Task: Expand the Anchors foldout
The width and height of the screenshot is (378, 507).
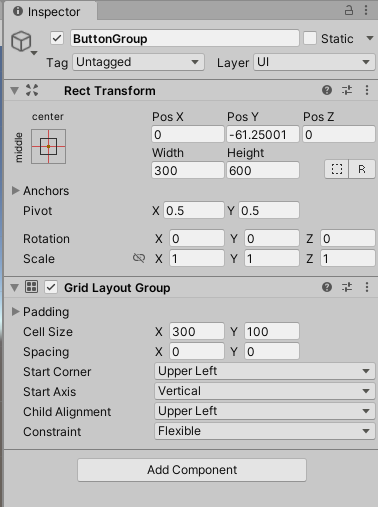Action: [x=15, y=191]
